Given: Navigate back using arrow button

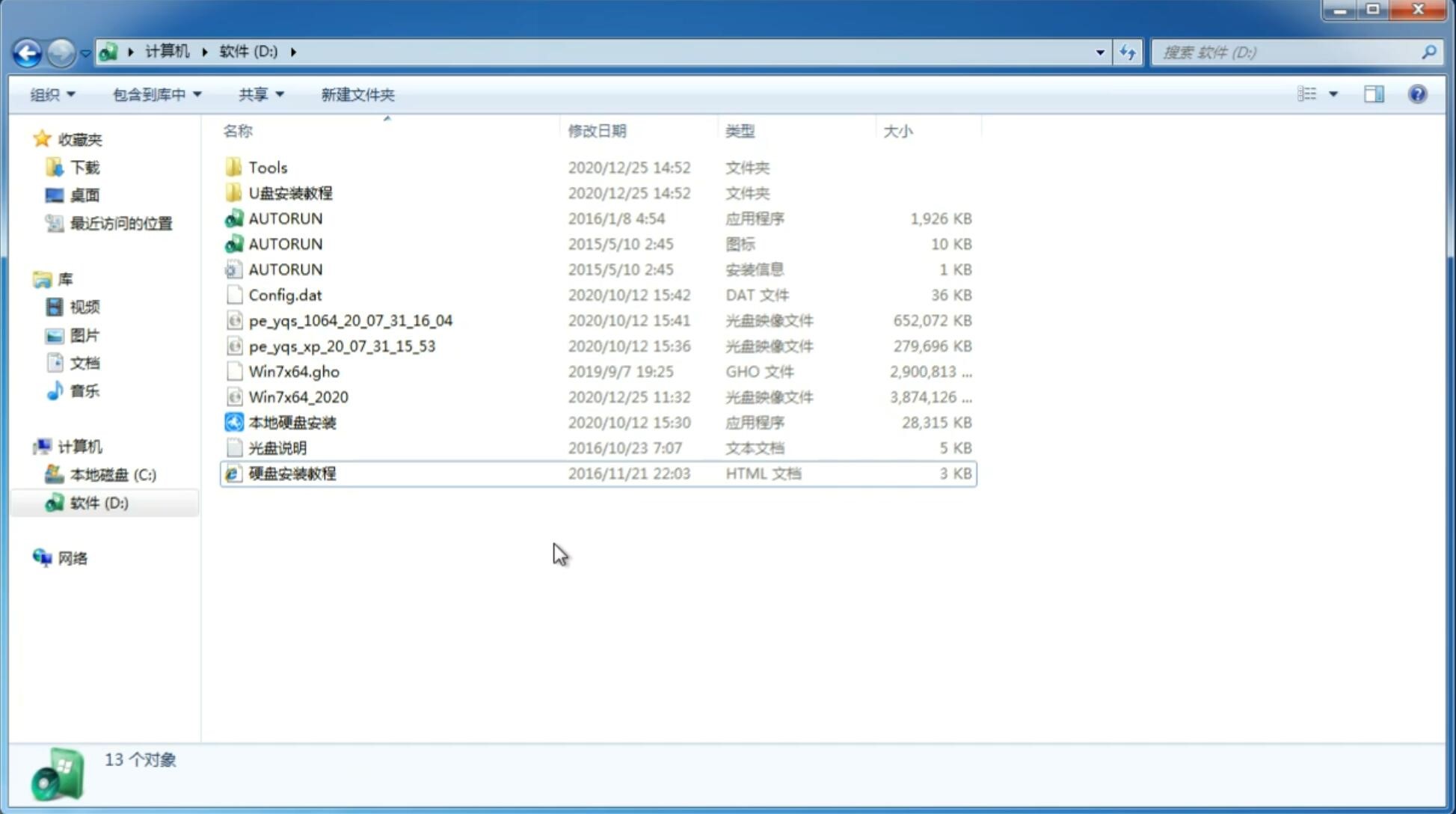Looking at the screenshot, I should [27, 51].
